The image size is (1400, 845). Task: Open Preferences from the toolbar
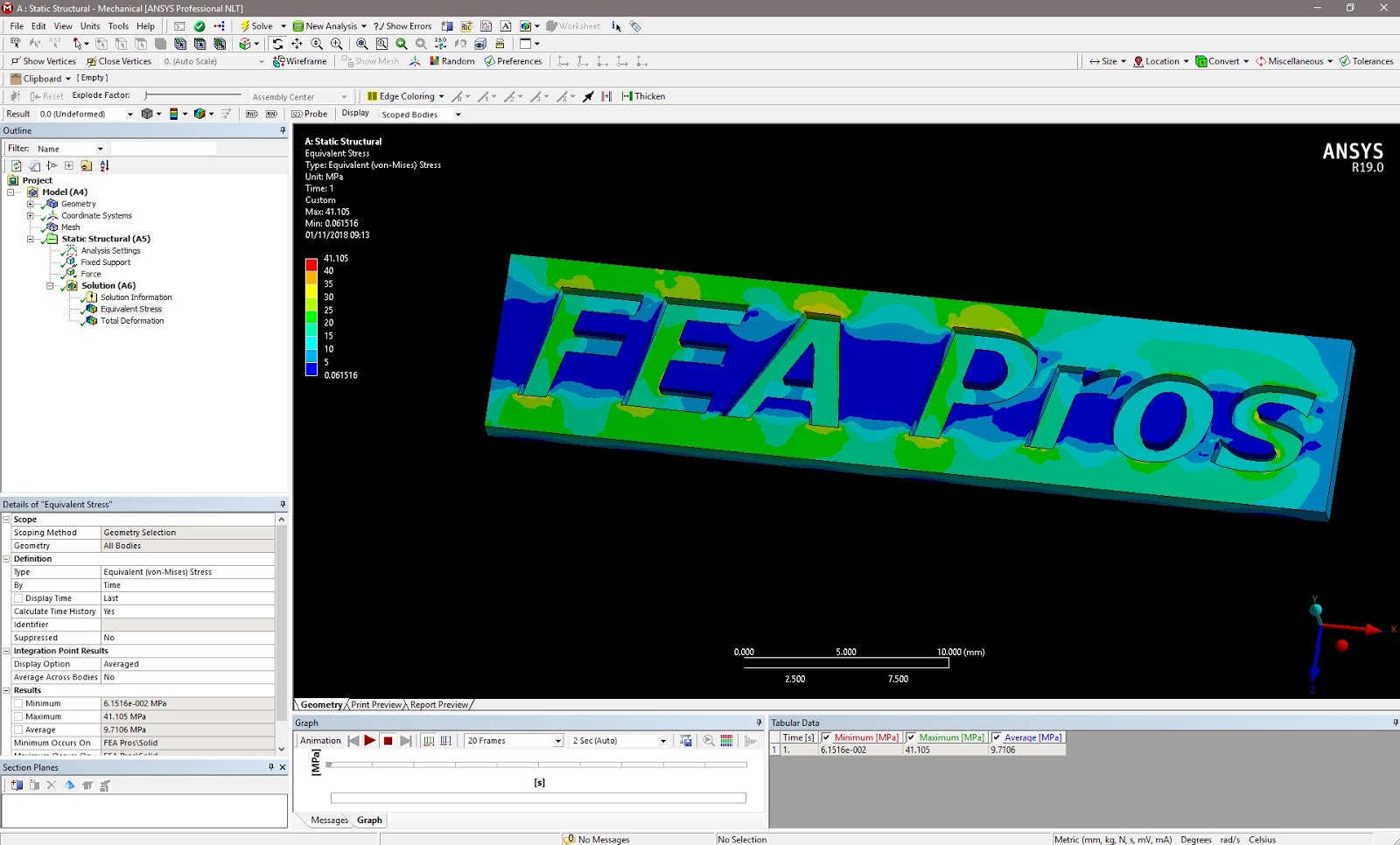(x=514, y=61)
